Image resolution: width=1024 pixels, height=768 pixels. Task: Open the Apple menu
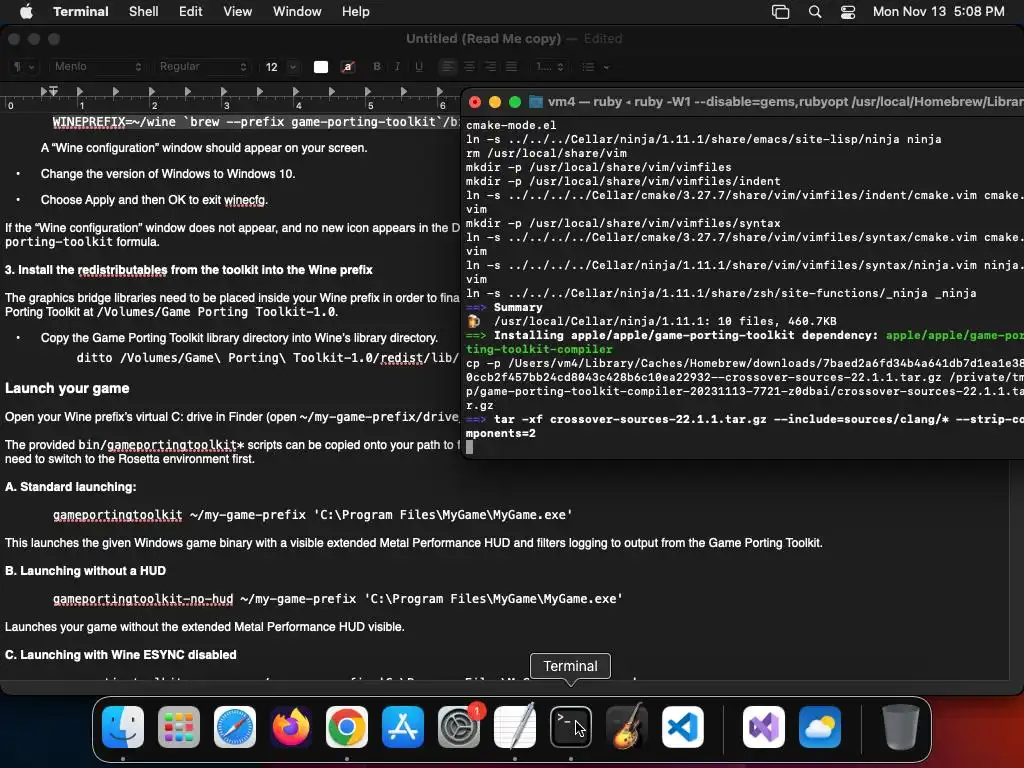(x=26, y=11)
